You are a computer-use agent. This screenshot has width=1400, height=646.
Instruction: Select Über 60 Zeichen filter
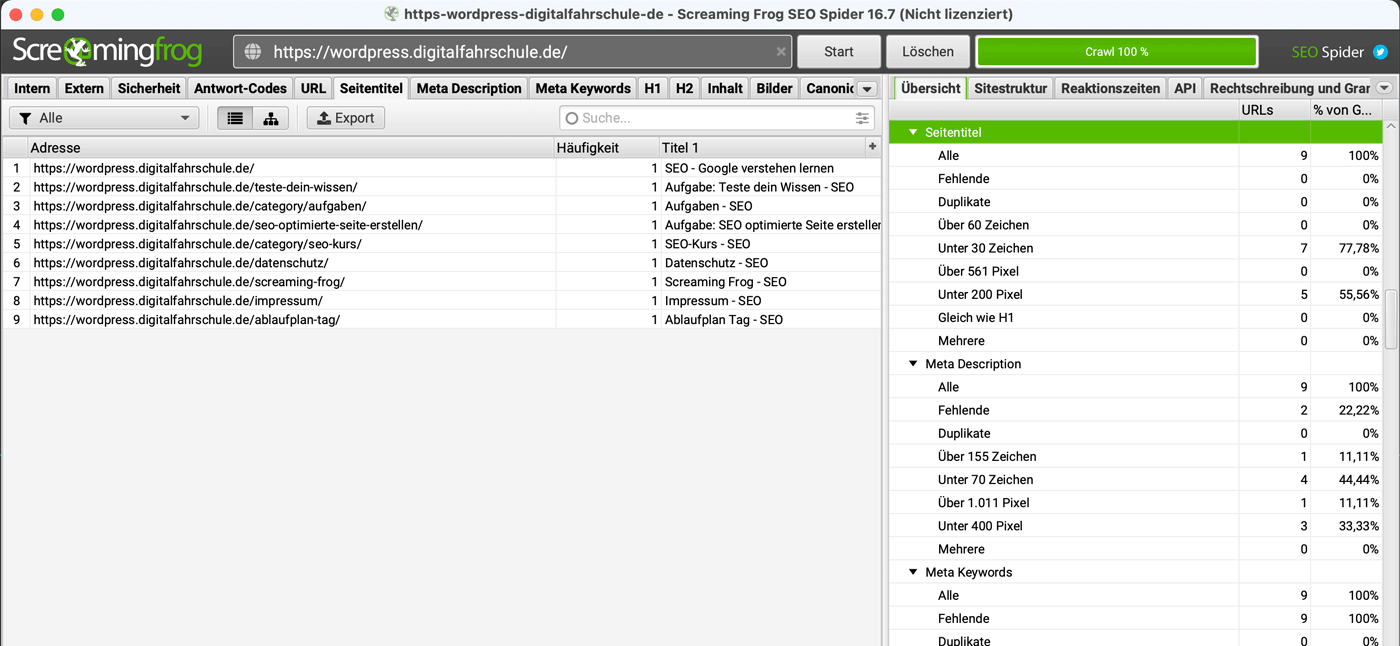(1137, 225)
